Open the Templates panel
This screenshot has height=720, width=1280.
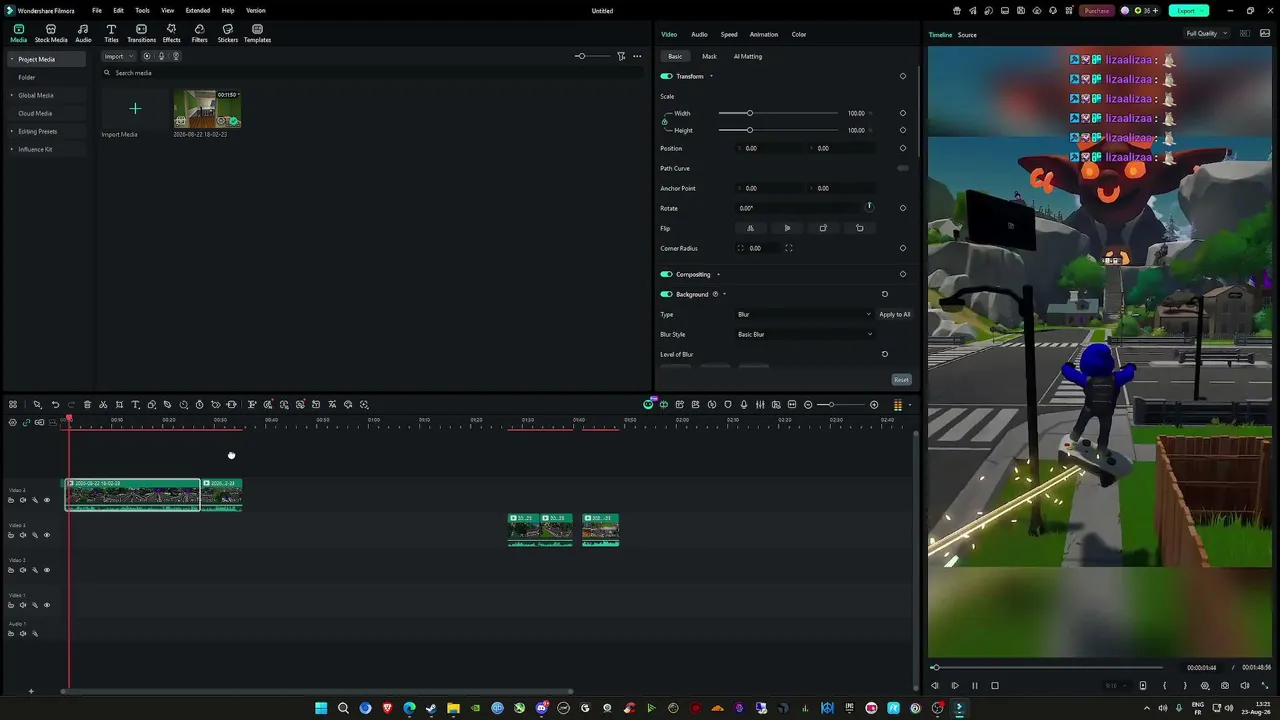tap(257, 34)
